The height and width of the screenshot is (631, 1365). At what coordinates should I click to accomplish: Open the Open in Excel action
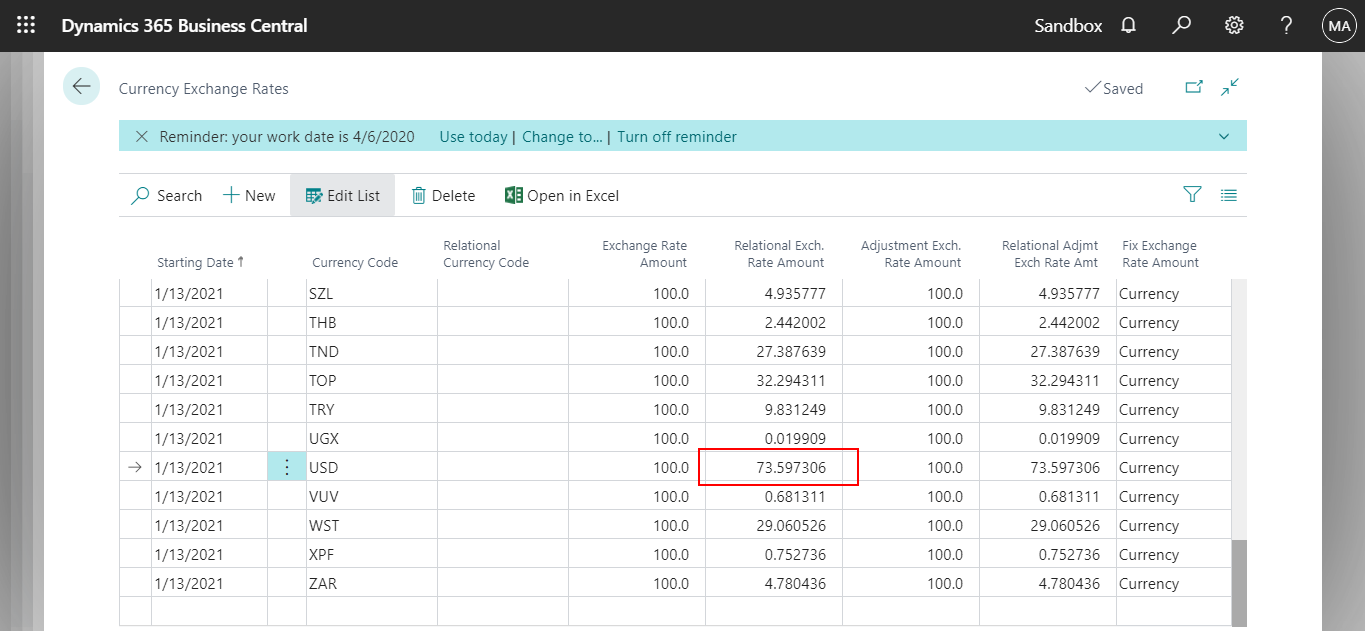click(561, 195)
